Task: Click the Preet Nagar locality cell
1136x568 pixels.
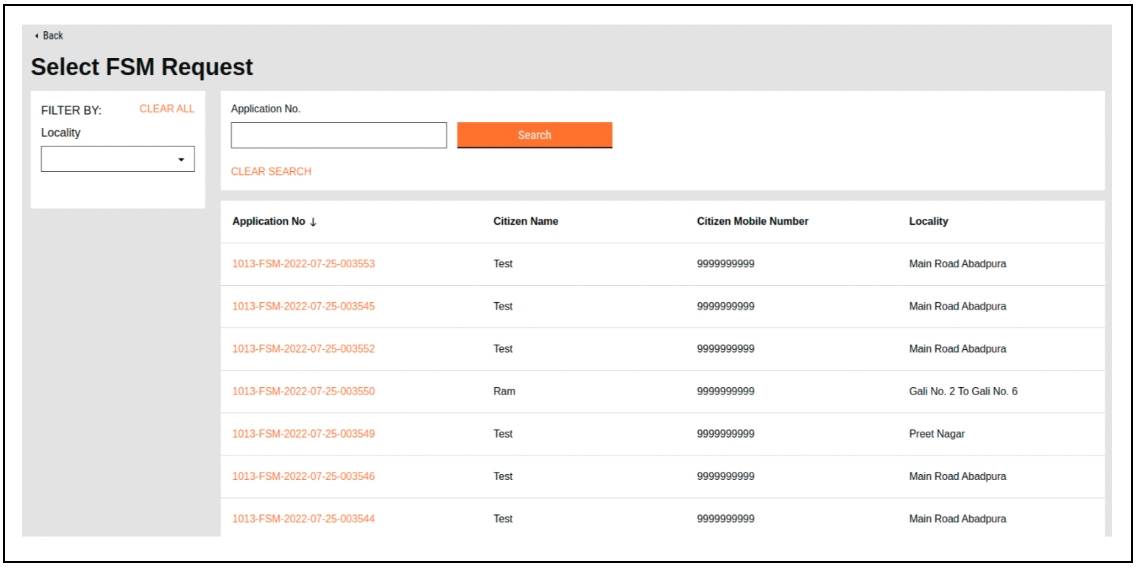Action: tap(936, 434)
